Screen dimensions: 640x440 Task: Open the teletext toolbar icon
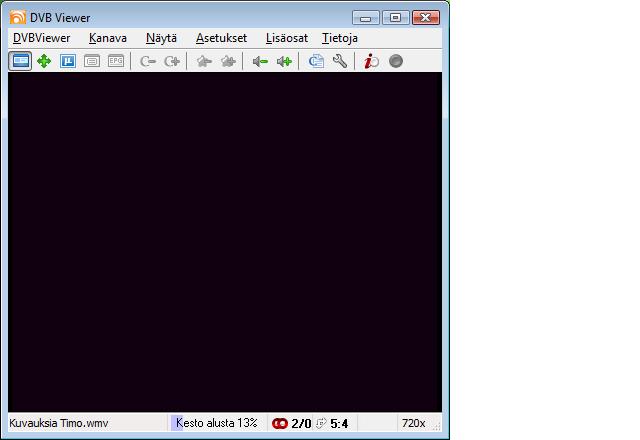(92, 61)
